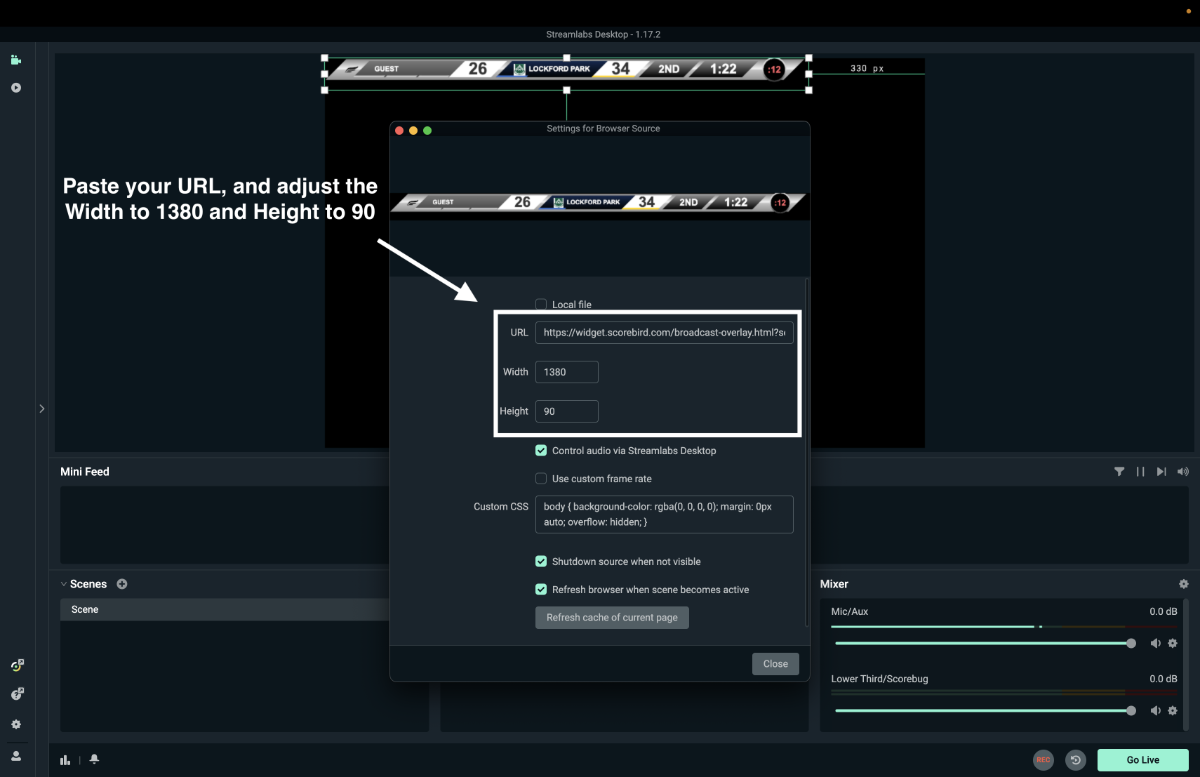Skip the alert in Mini Feed
The height and width of the screenshot is (777, 1200).
pyautogui.click(x=1161, y=471)
